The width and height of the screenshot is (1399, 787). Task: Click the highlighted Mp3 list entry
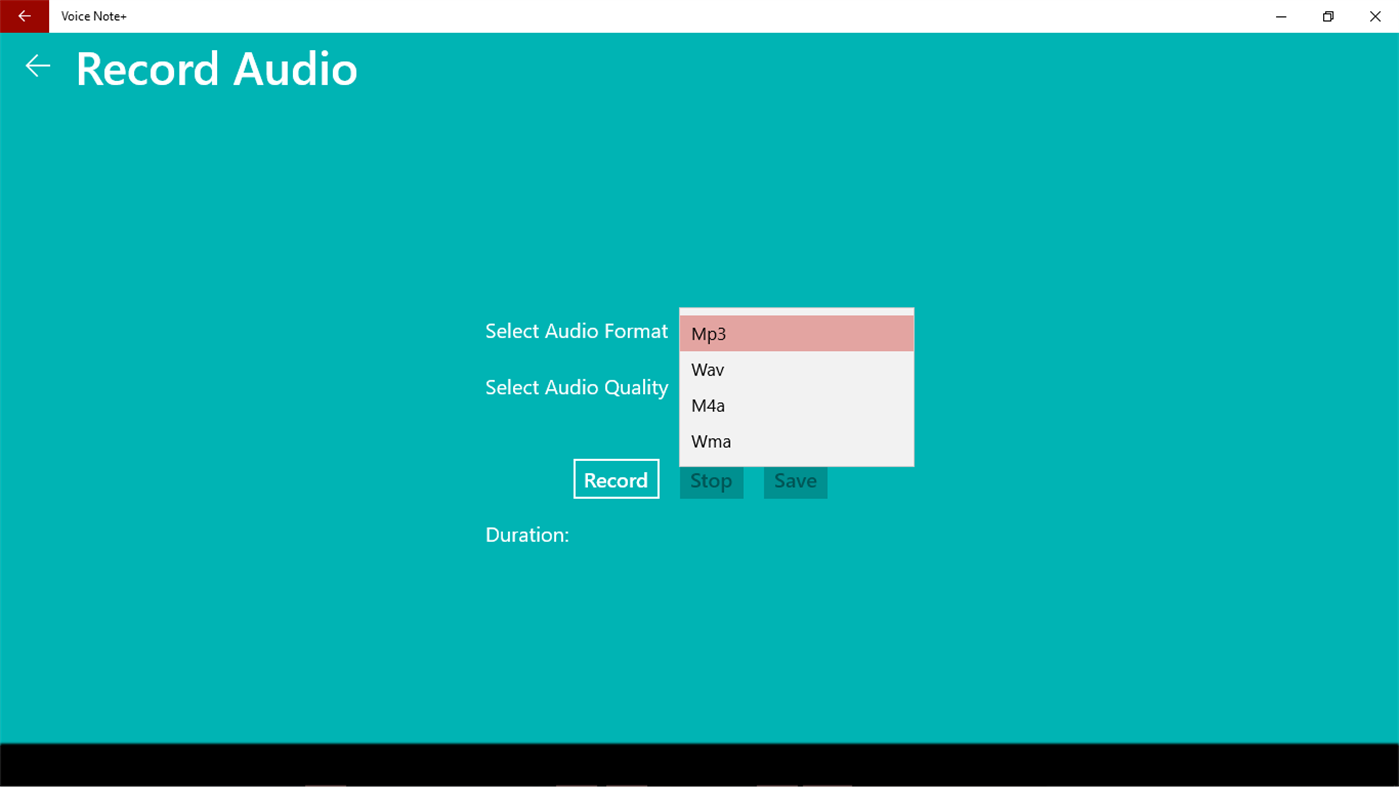pos(796,333)
